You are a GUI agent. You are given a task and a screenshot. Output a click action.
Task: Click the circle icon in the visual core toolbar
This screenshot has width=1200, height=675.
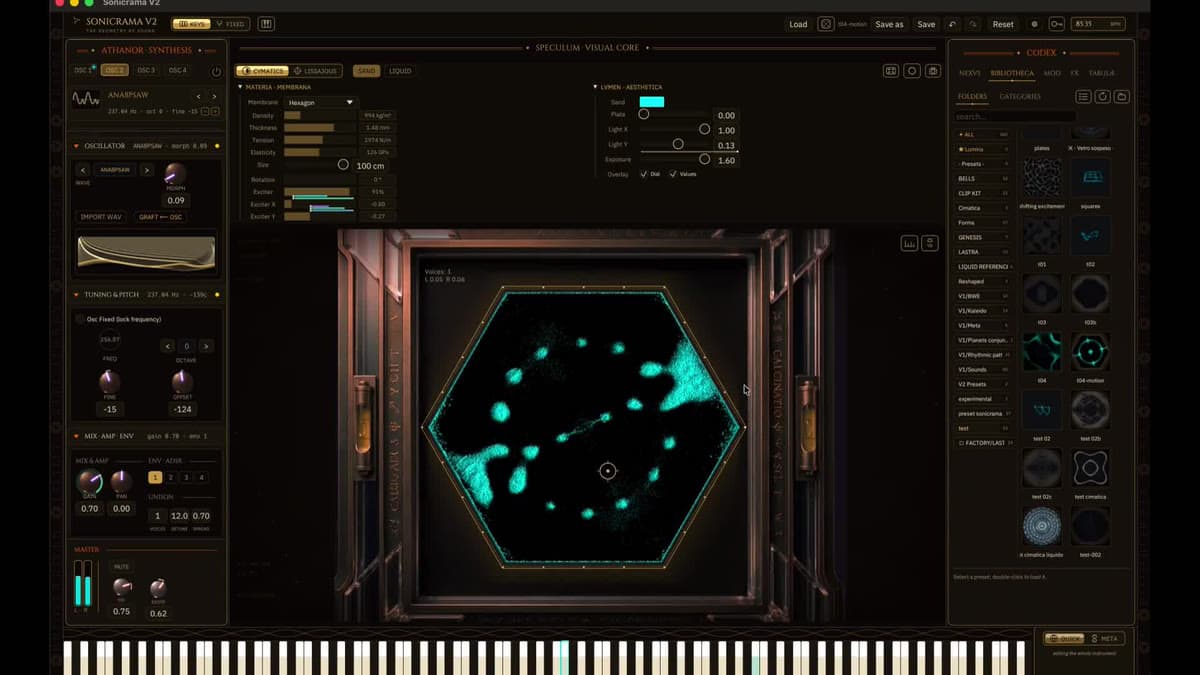[x=912, y=71]
